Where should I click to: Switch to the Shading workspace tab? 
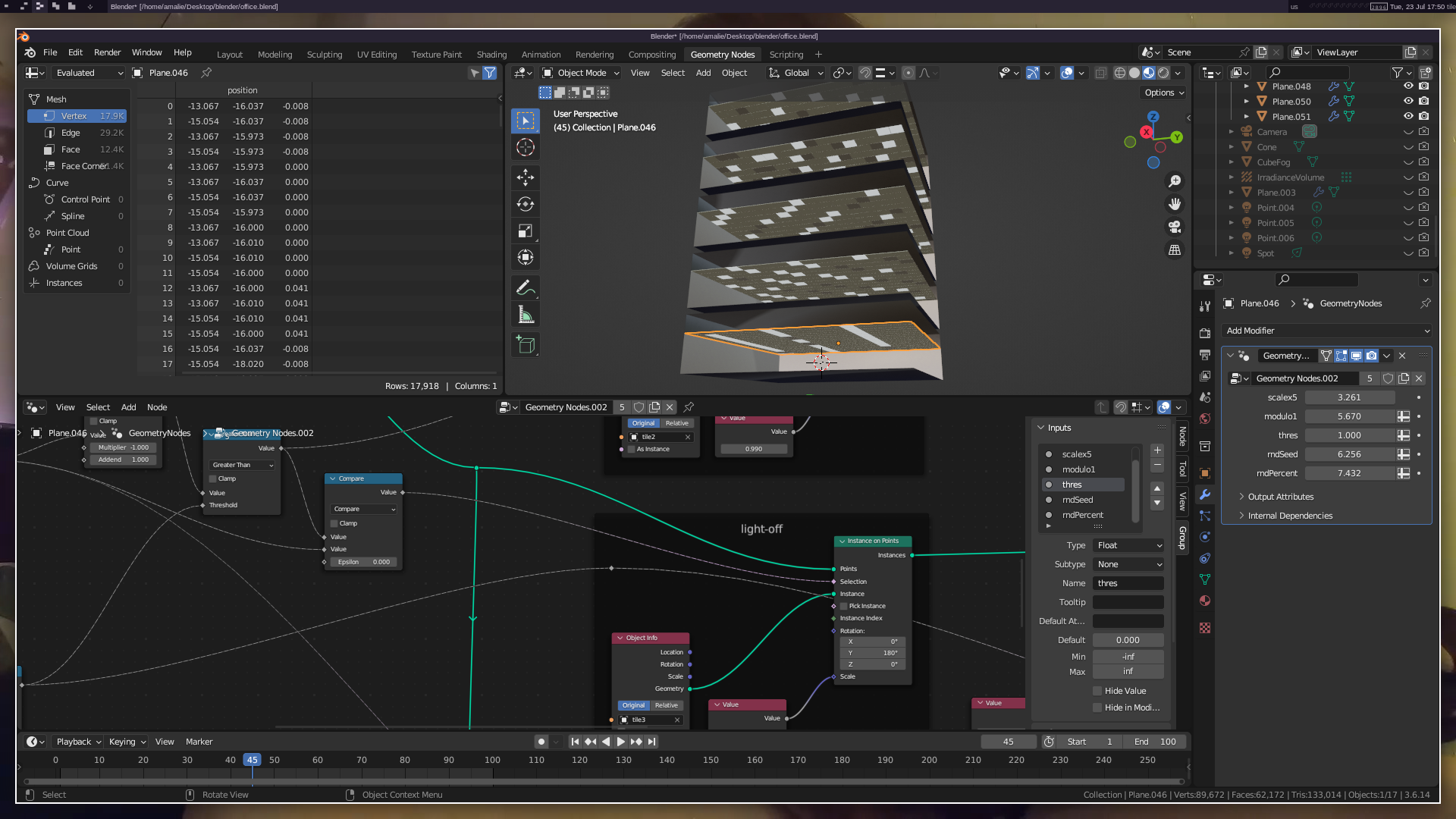(491, 55)
